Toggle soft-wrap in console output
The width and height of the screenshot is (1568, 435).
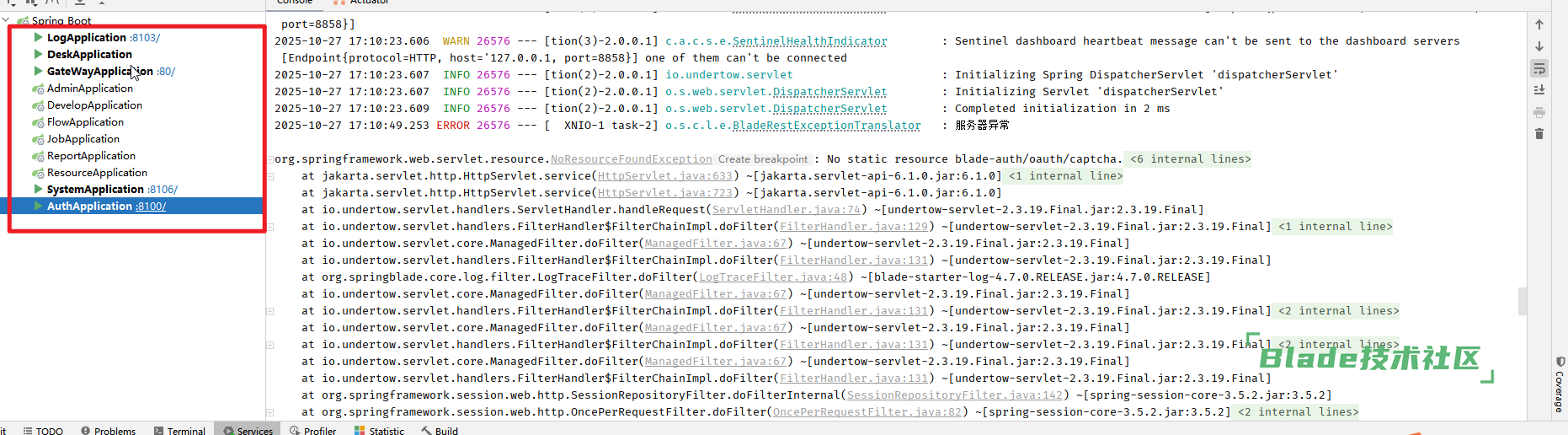pos(1539,68)
